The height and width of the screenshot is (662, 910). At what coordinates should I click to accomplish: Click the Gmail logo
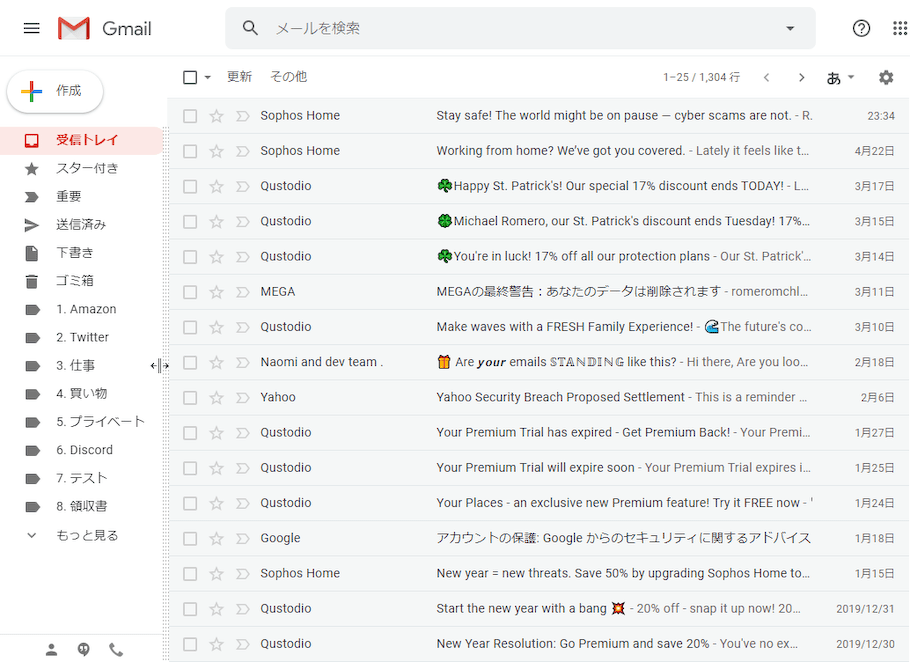[104, 28]
